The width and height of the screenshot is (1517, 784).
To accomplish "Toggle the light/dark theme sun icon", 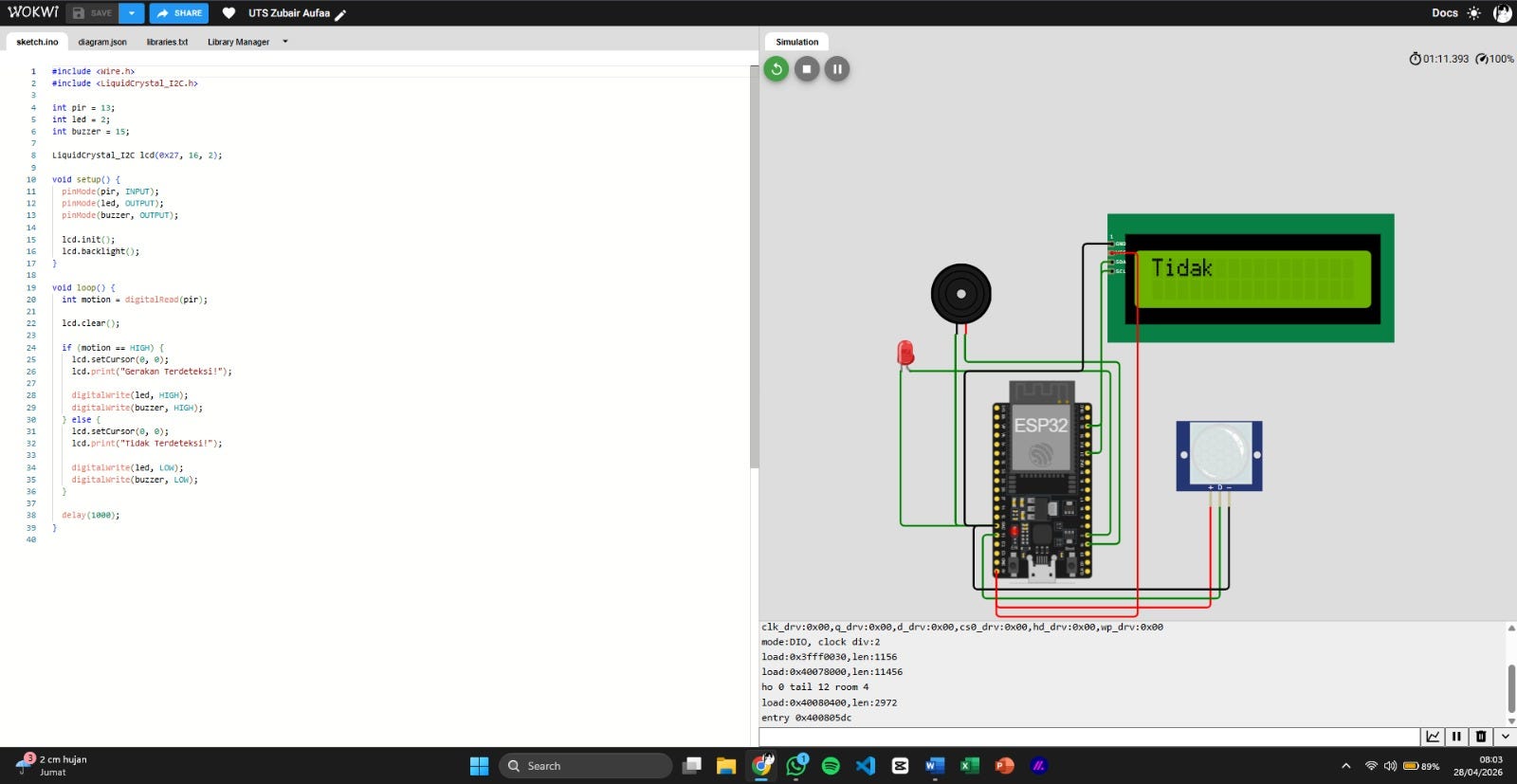I will [1473, 13].
